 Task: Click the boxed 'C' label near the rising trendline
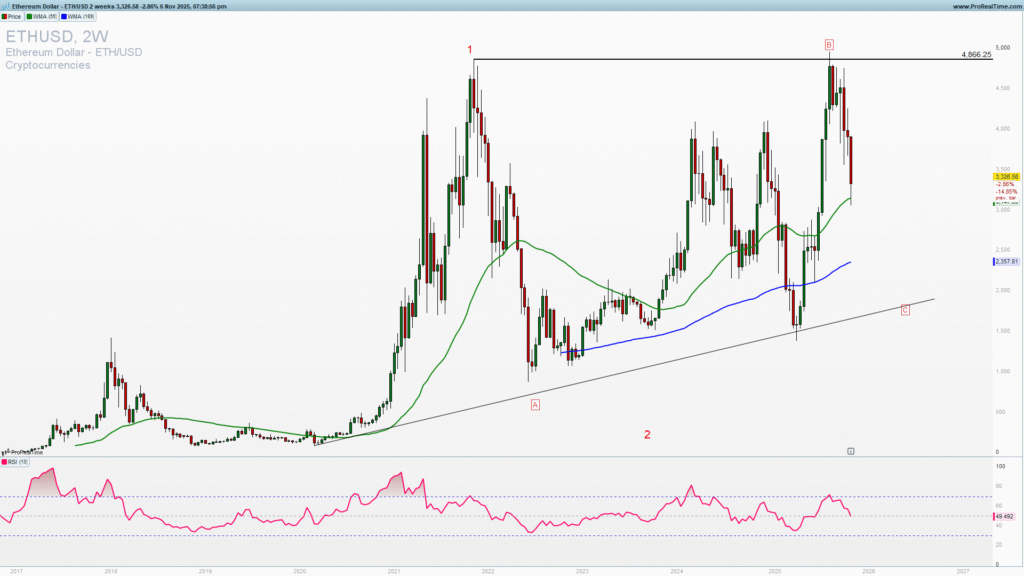(x=905, y=310)
